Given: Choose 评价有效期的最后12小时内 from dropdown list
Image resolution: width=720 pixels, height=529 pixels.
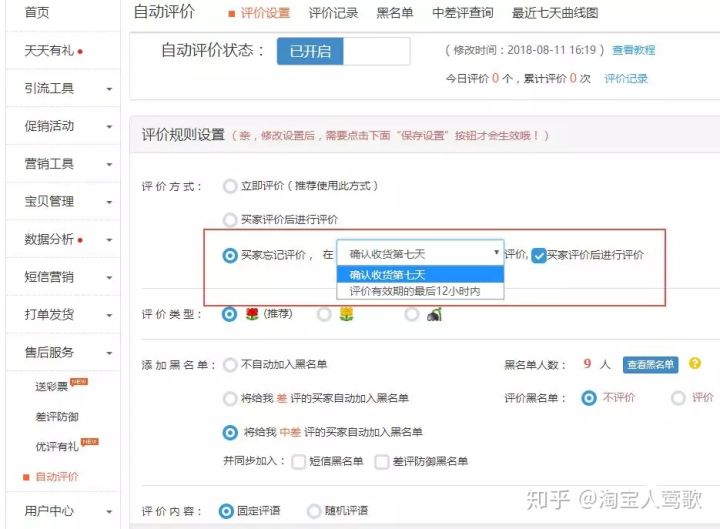Looking at the screenshot, I should [x=415, y=291].
